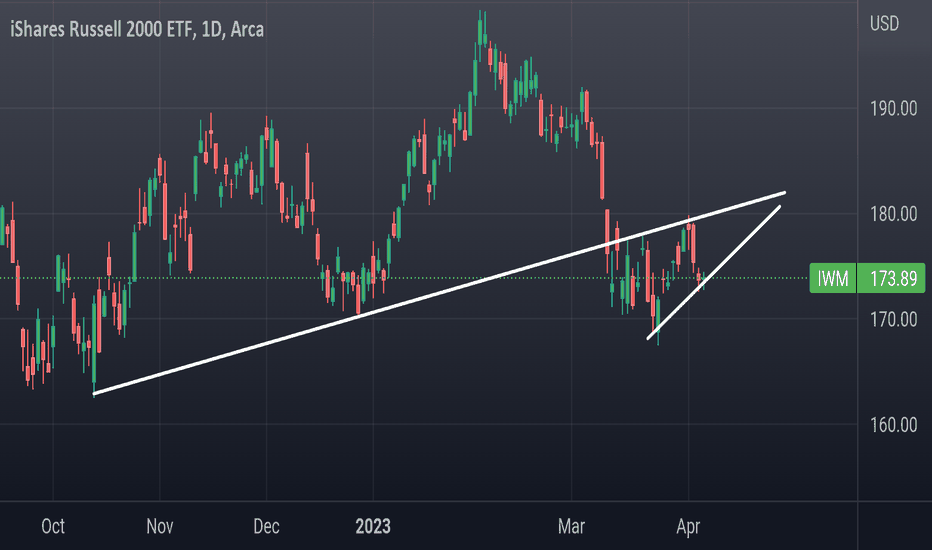932x550 pixels.
Task: Click the Nov label on time axis
Action: click(x=160, y=526)
